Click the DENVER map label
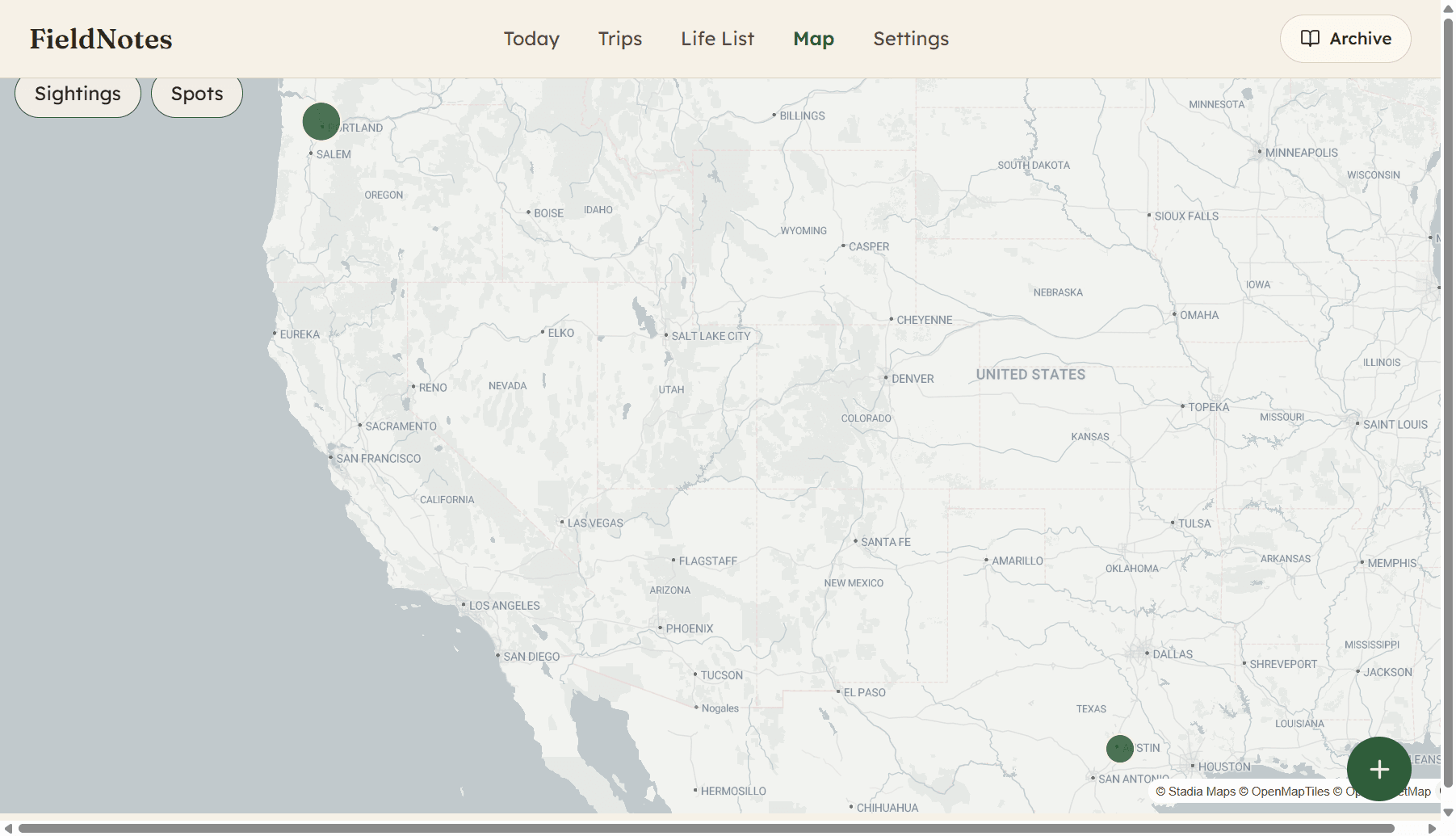 pos(913,379)
